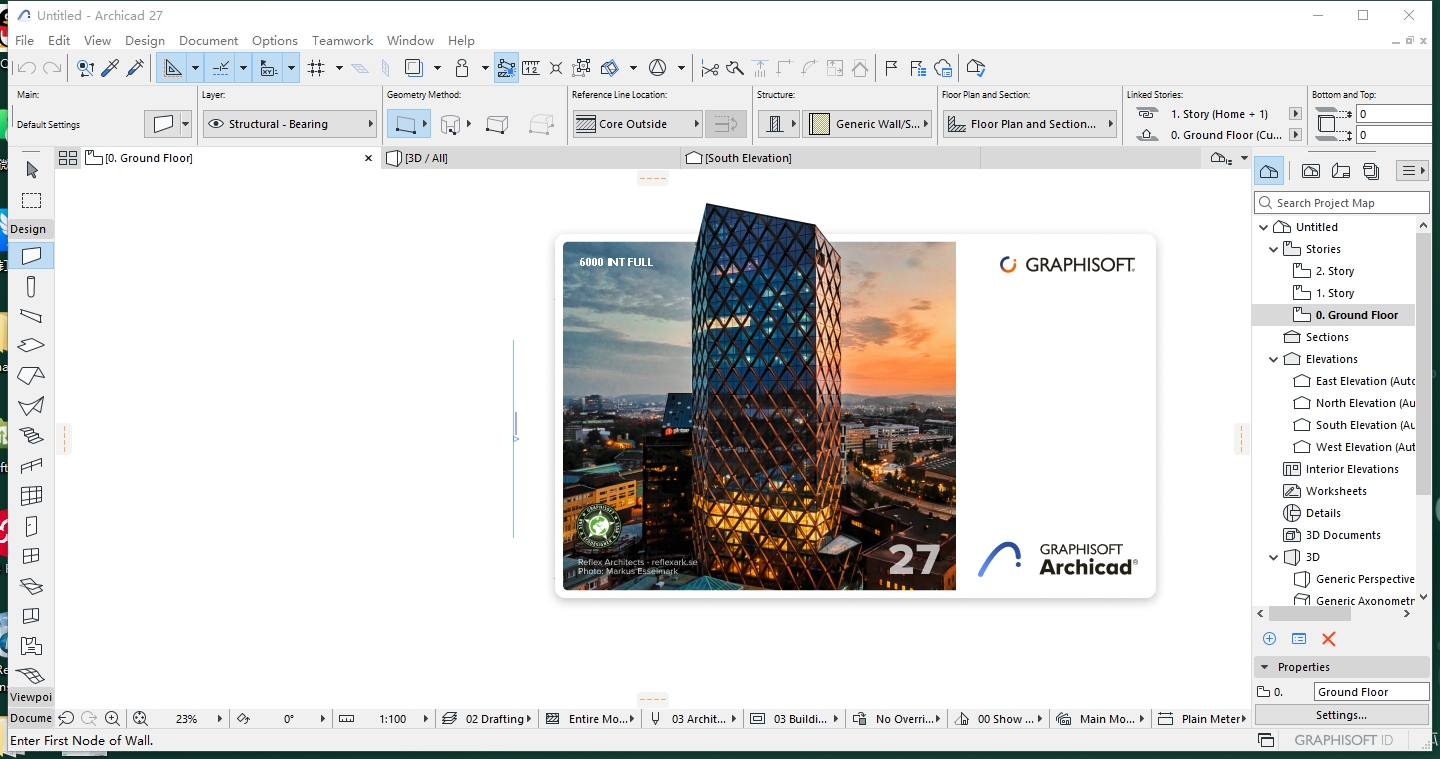Click the Find and Select icon
1440x759 pixels.
point(86,68)
